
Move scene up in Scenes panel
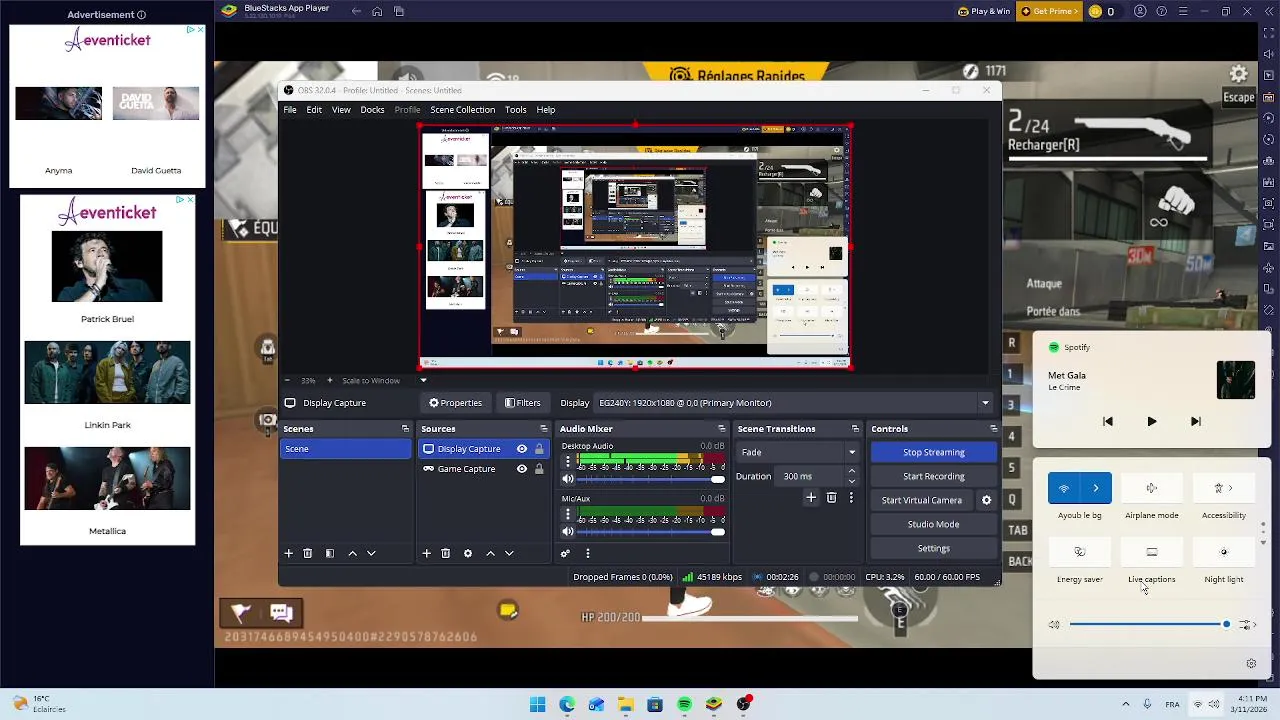point(352,553)
